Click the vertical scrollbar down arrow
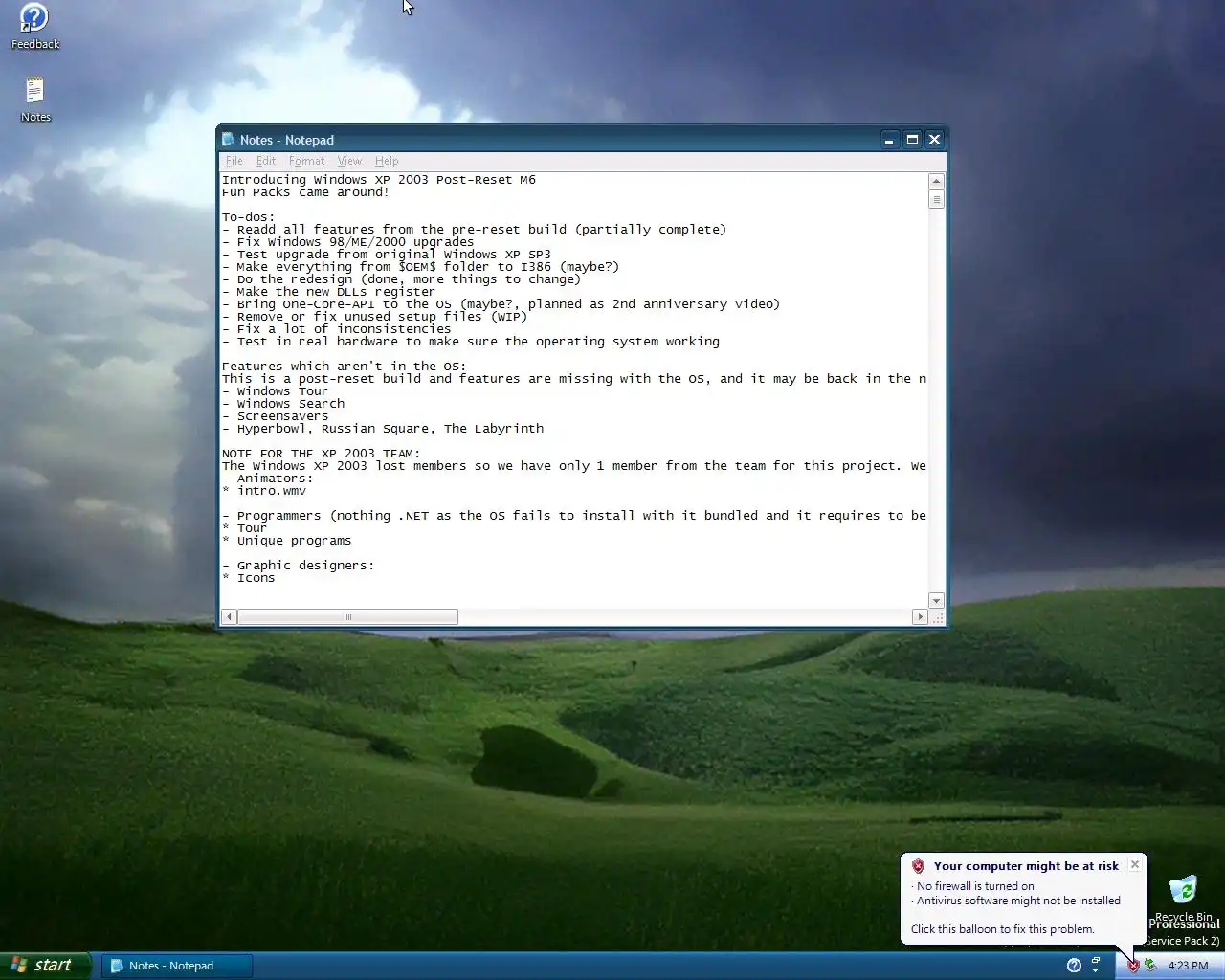1225x980 pixels. click(x=937, y=601)
